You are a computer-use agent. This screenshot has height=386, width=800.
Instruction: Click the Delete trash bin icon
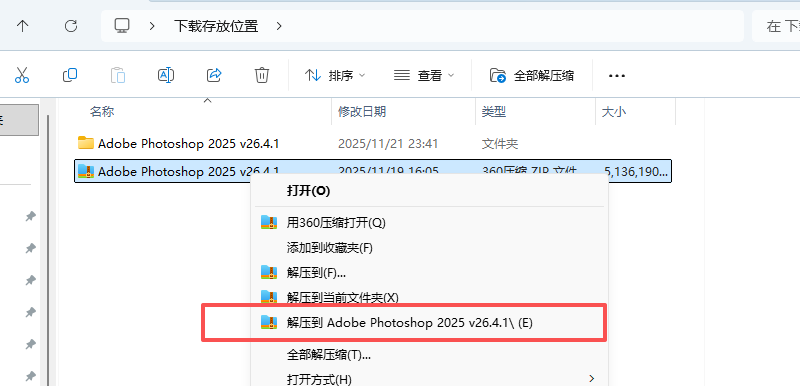click(262, 75)
